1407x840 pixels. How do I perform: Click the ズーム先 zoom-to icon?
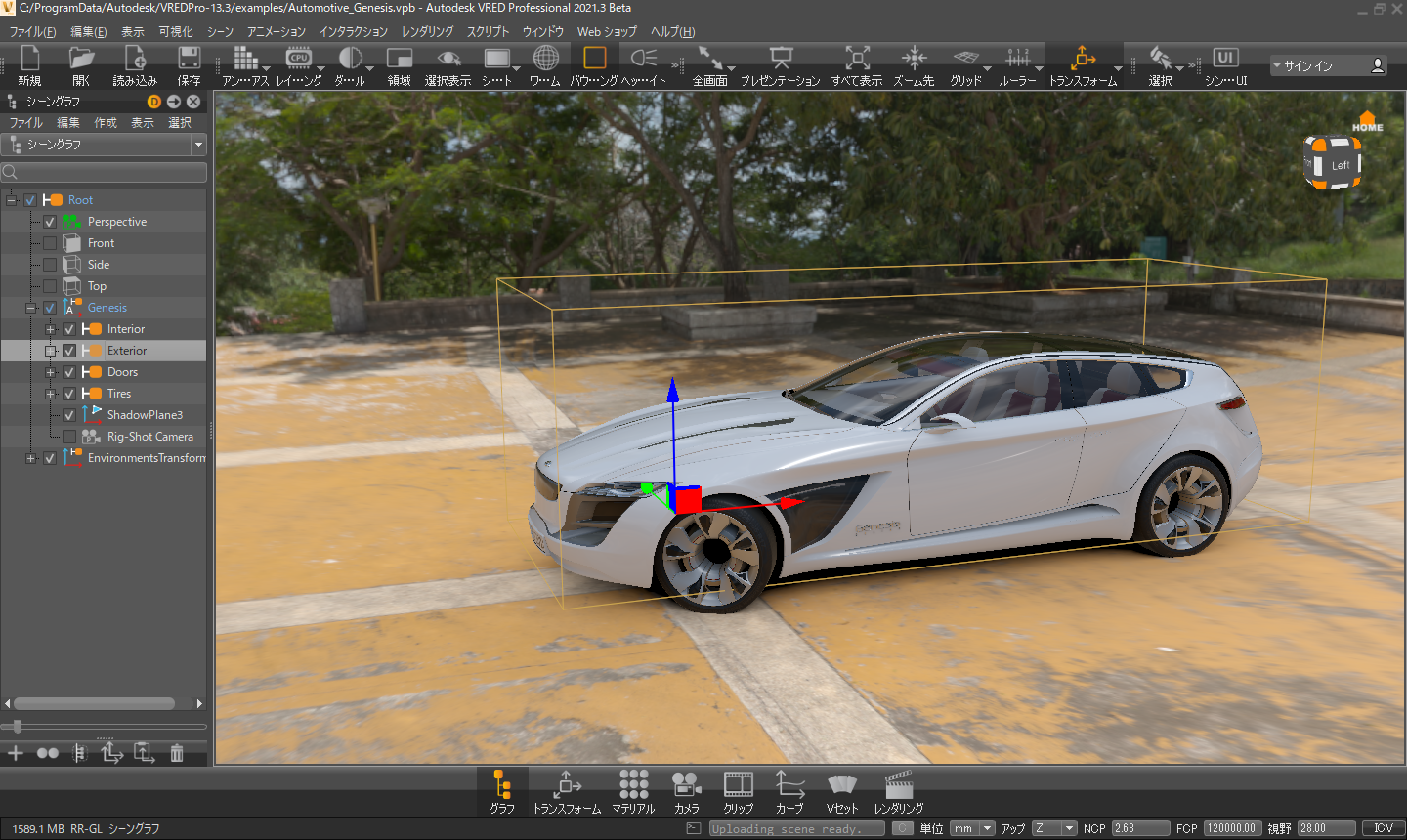point(914,65)
